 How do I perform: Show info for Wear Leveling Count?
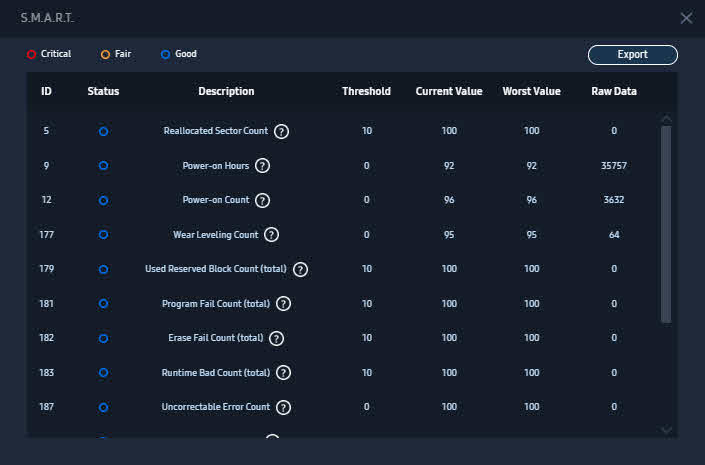point(271,235)
